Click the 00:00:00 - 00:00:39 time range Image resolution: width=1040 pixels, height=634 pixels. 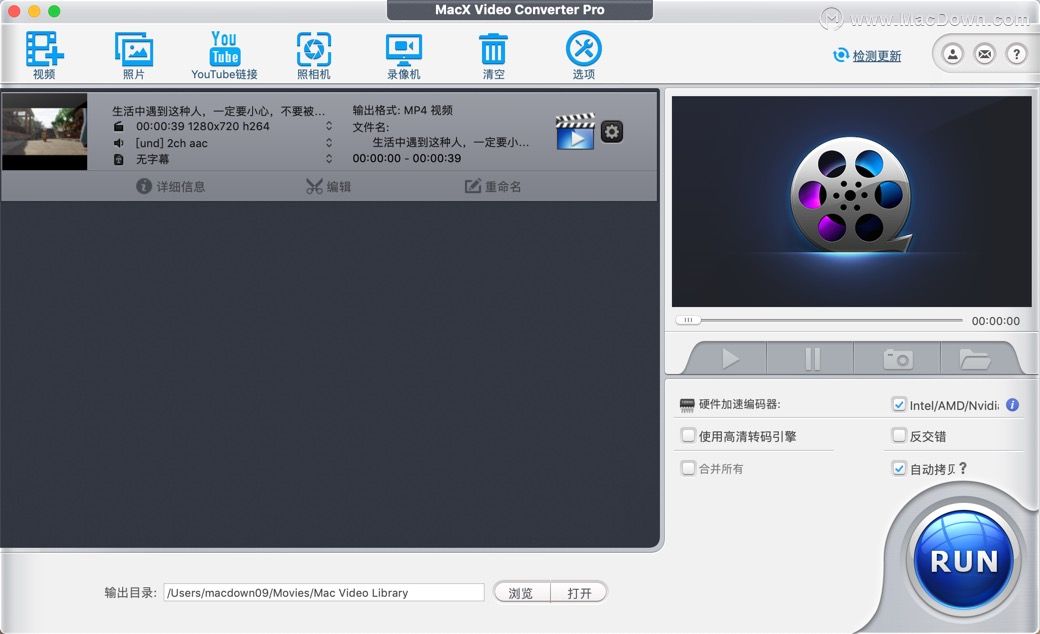(407, 158)
